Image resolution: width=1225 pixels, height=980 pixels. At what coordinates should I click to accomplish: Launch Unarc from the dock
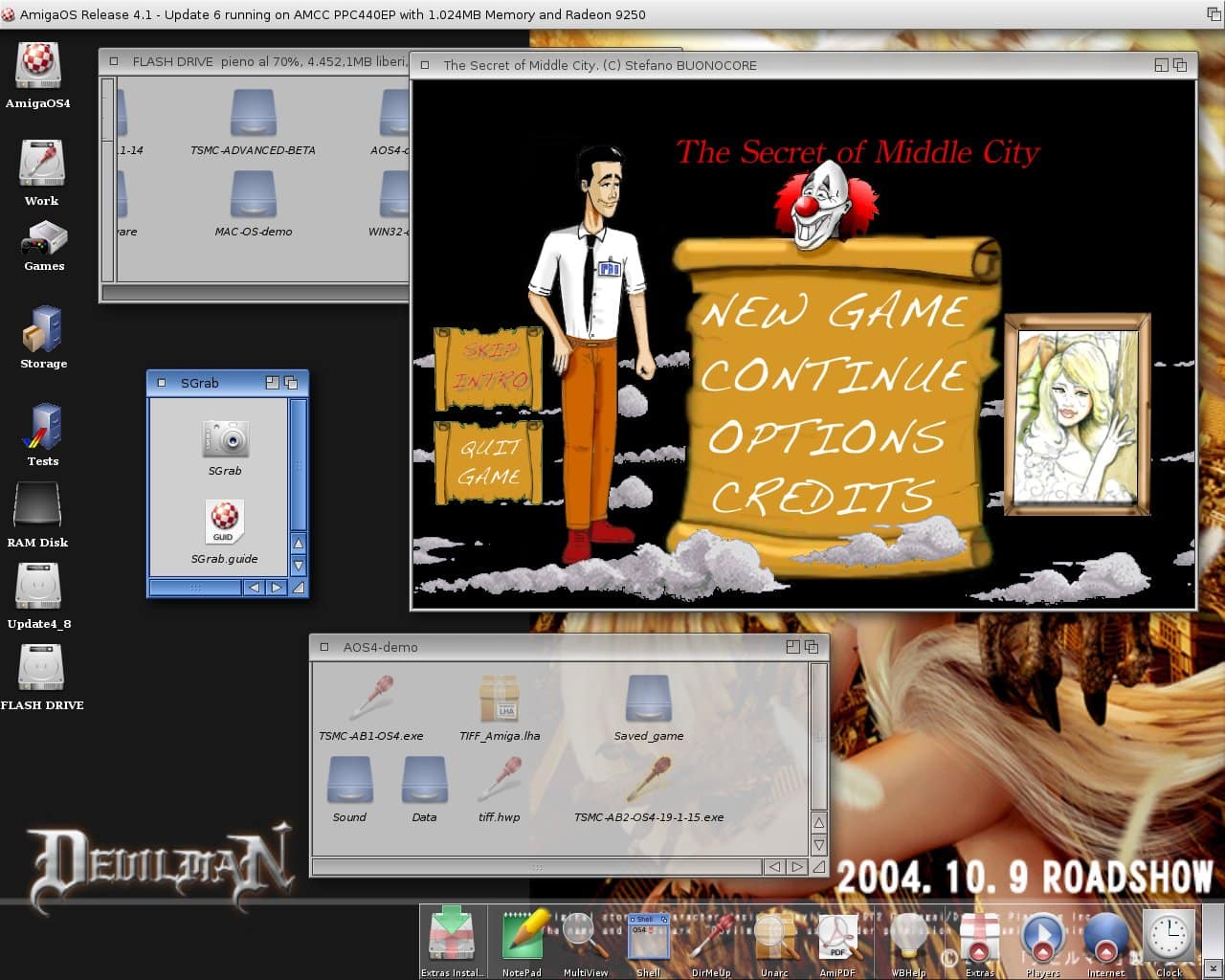point(775,936)
